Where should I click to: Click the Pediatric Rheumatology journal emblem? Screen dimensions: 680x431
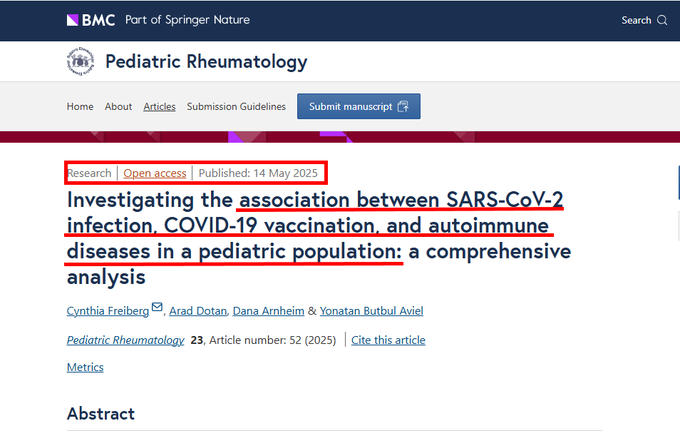point(80,62)
